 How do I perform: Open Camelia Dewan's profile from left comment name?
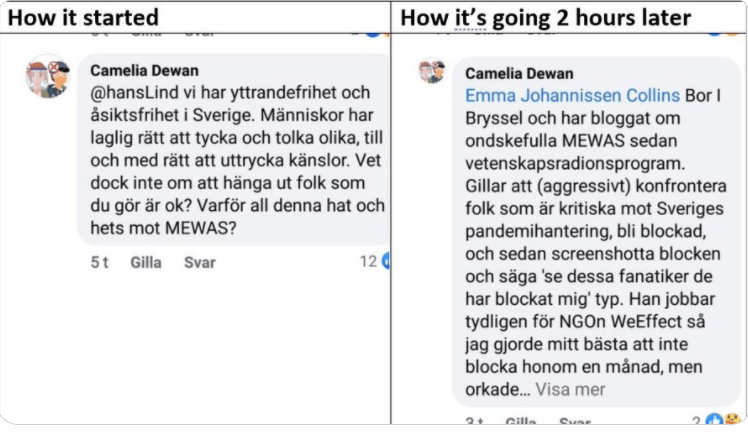coord(144,71)
